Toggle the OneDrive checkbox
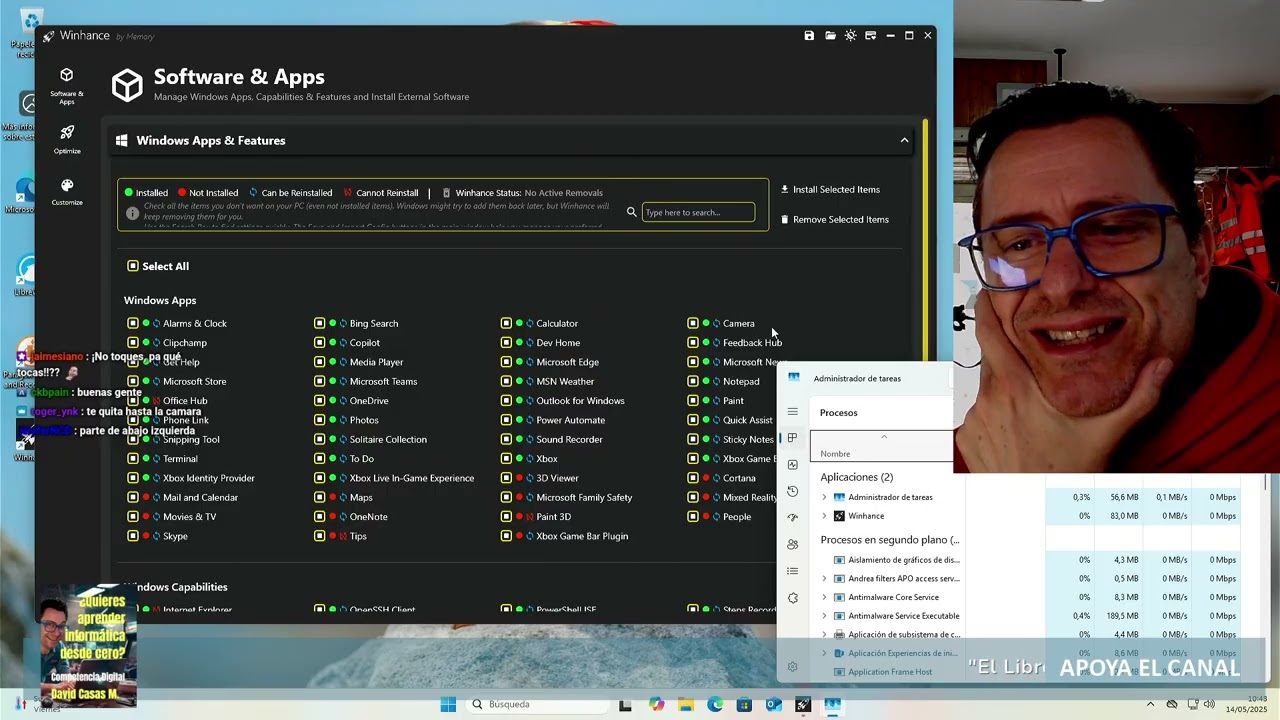Image resolution: width=1280 pixels, height=720 pixels. pos(320,401)
